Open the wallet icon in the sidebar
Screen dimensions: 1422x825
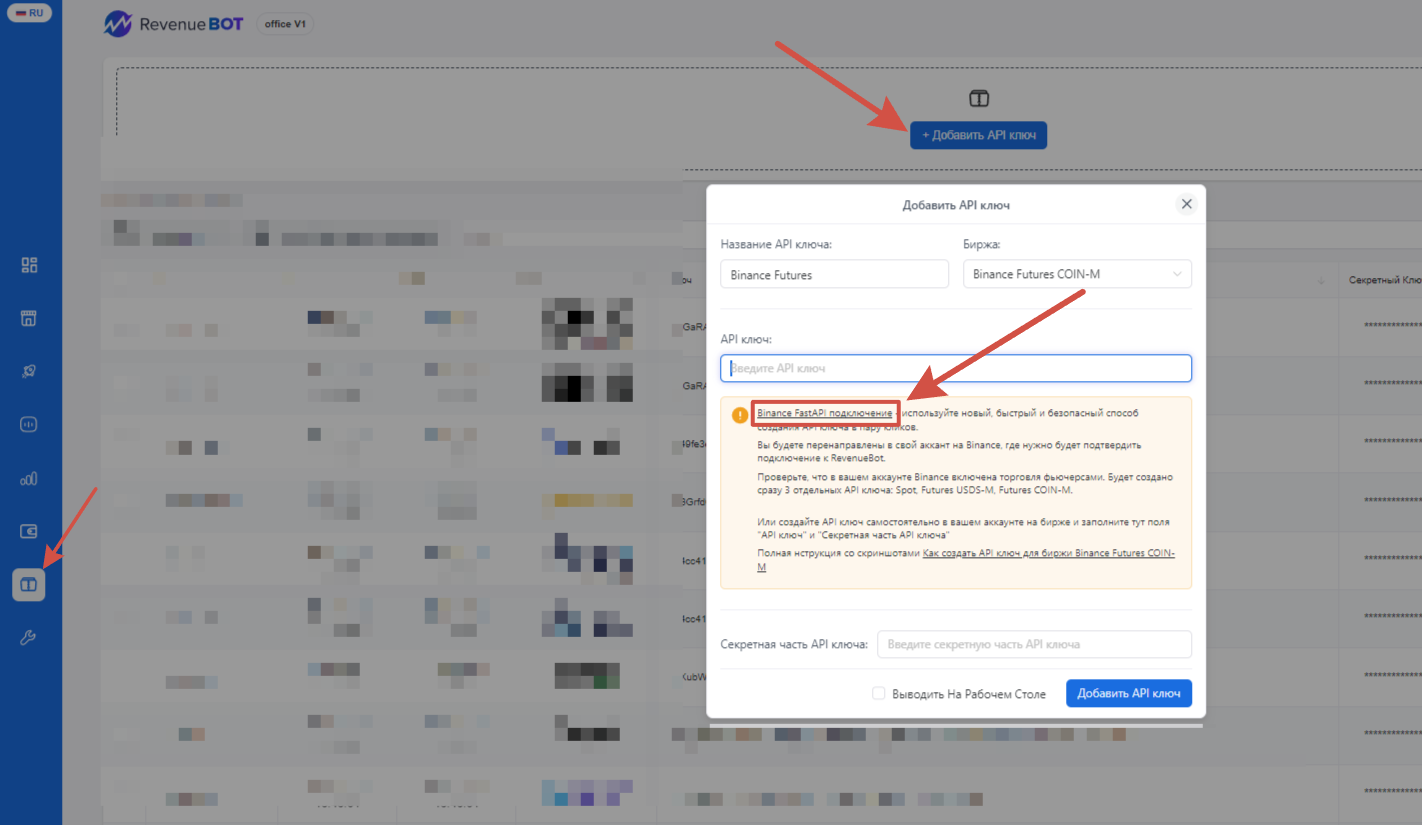coord(29,531)
